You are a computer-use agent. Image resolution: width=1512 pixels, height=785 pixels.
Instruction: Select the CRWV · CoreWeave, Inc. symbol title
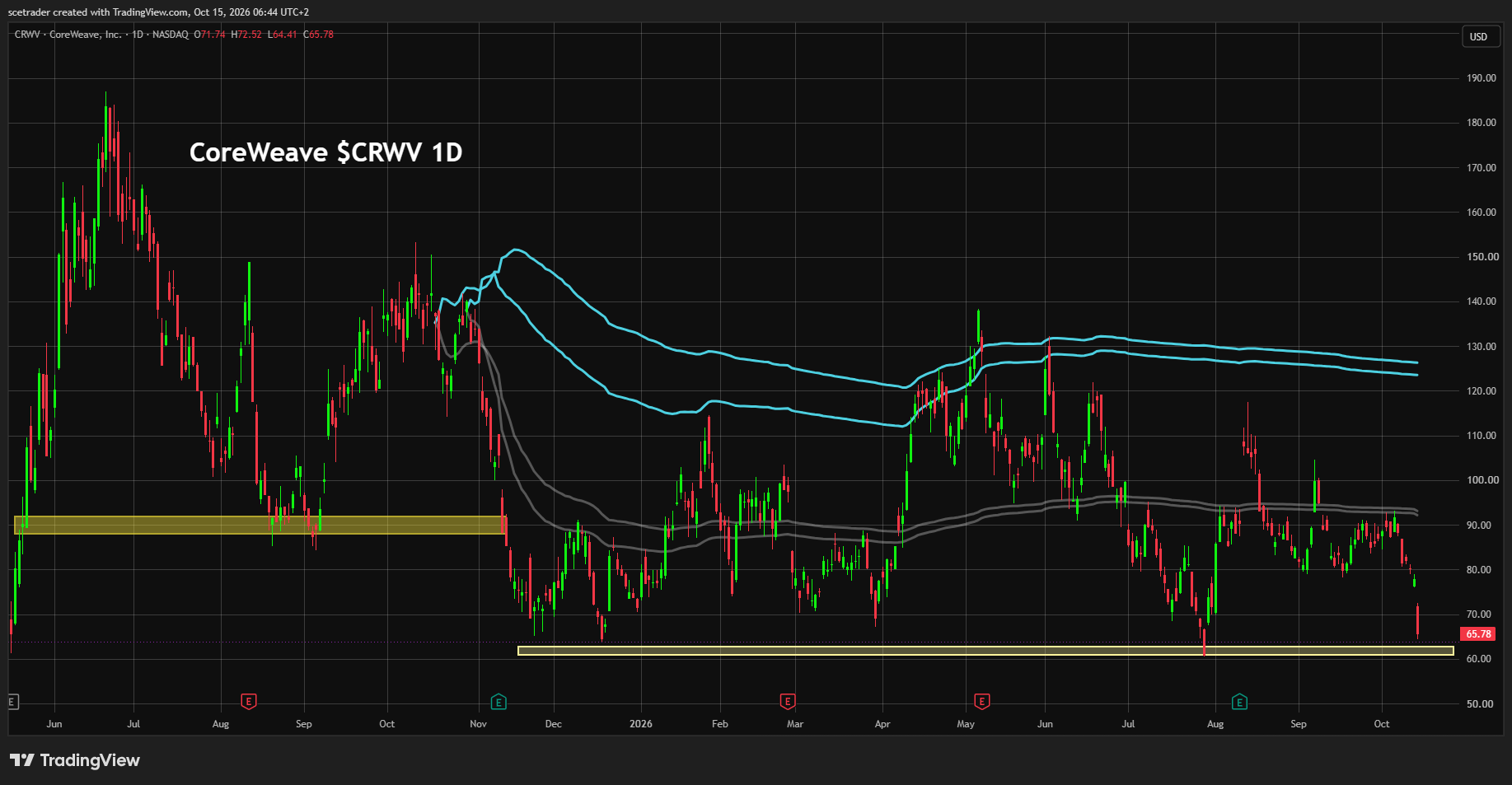(68, 35)
